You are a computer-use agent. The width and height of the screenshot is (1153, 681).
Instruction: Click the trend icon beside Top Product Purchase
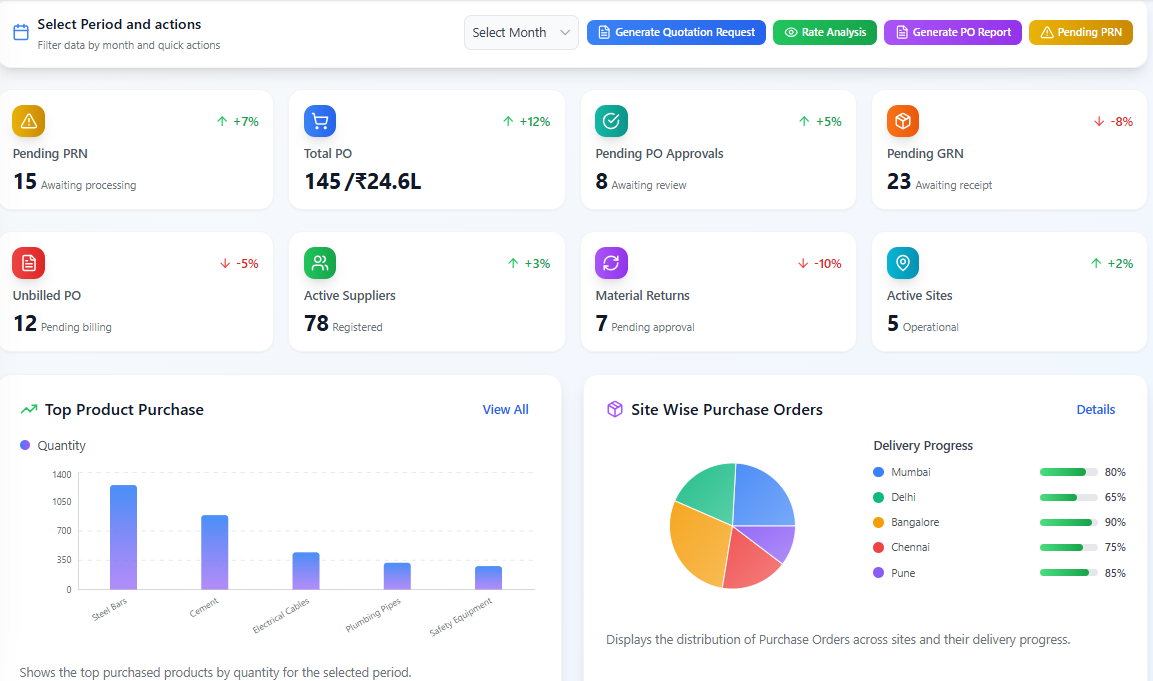tap(29, 409)
